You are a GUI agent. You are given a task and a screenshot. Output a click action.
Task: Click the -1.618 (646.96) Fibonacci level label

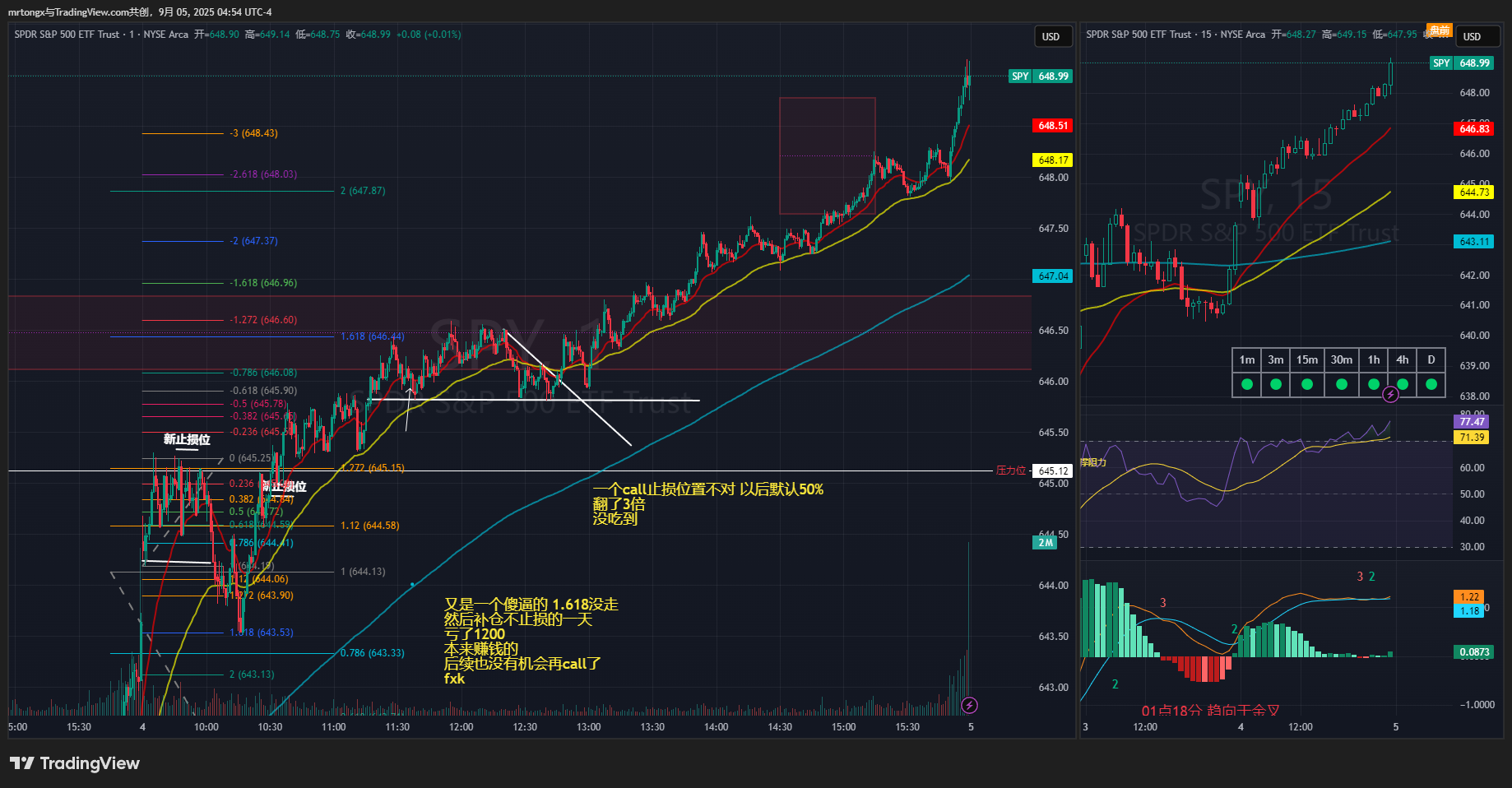tap(263, 283)
